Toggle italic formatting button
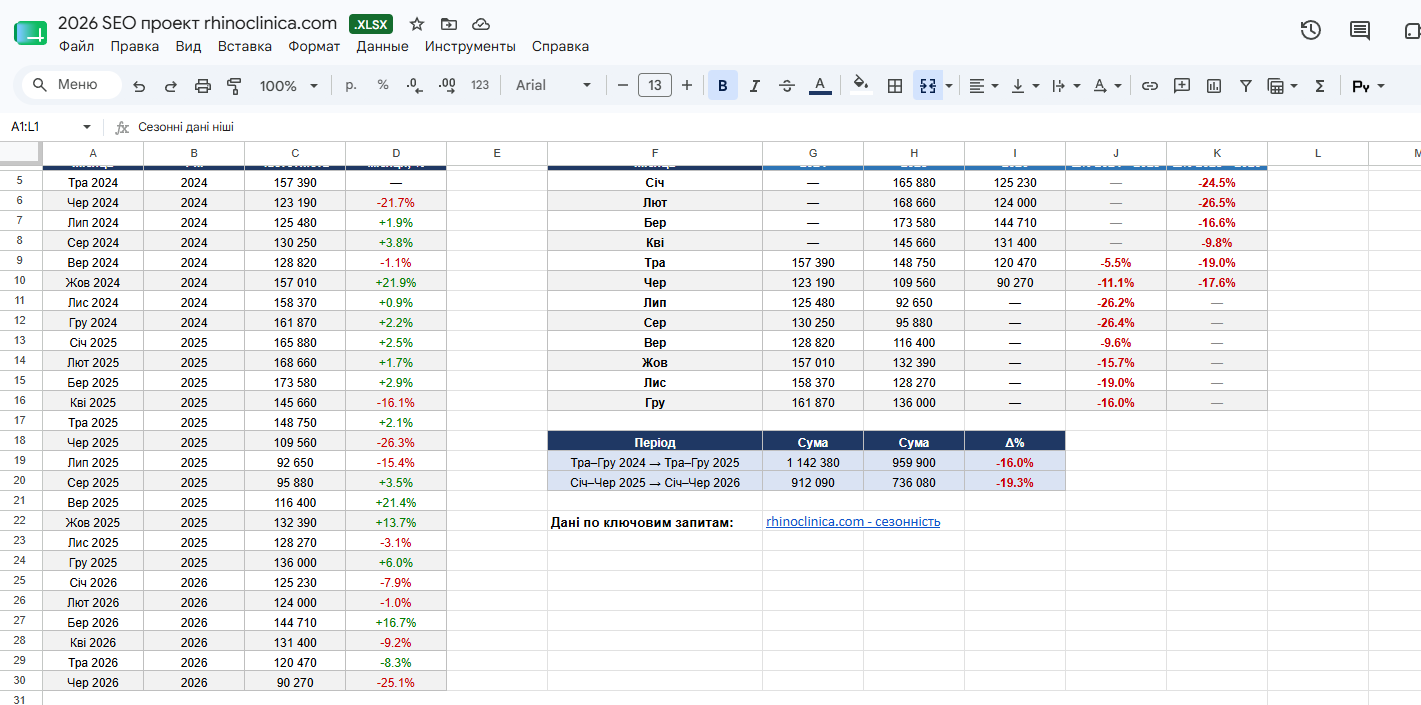This screenshot has width=1421, height=705. point(755,86)
